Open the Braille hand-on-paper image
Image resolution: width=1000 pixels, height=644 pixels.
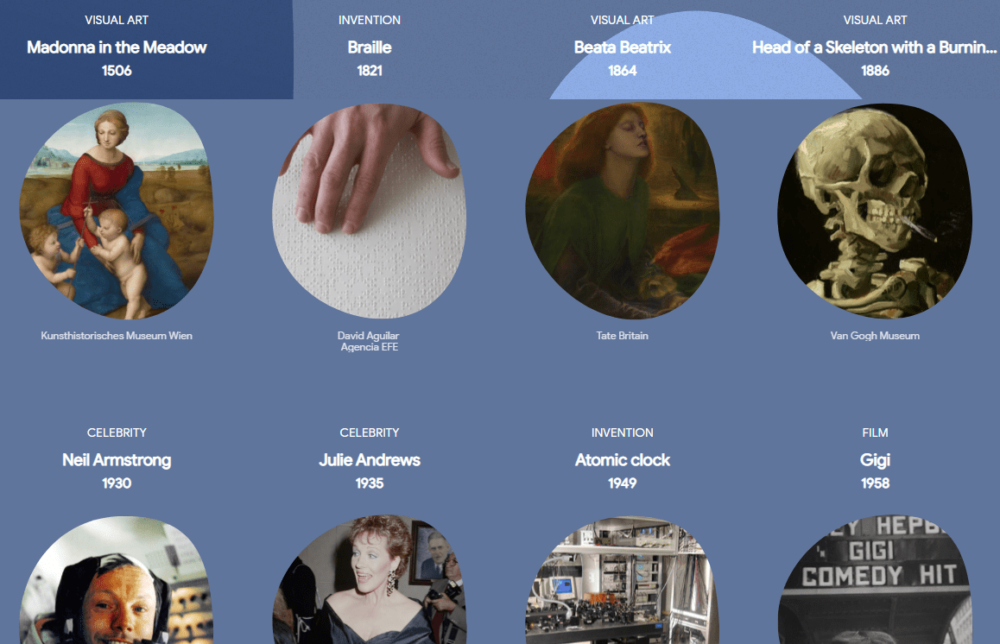click(369, 211)
